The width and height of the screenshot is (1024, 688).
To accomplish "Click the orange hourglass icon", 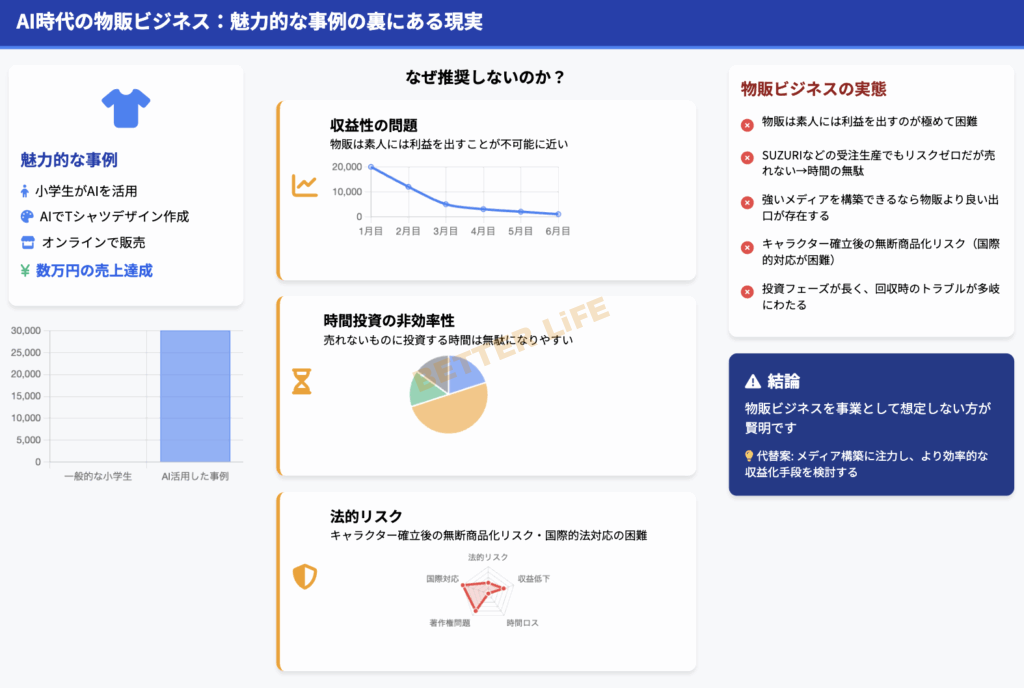I will (301, 381).
